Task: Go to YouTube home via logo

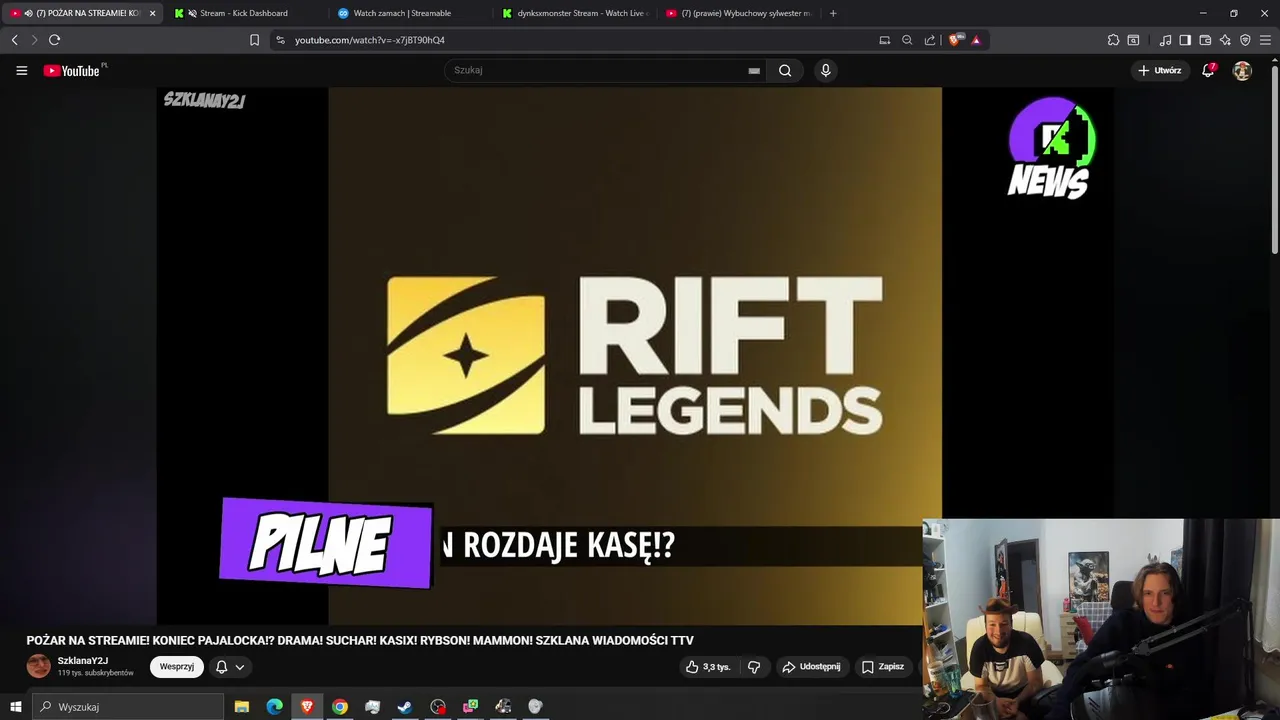Action: pos(72,70)
